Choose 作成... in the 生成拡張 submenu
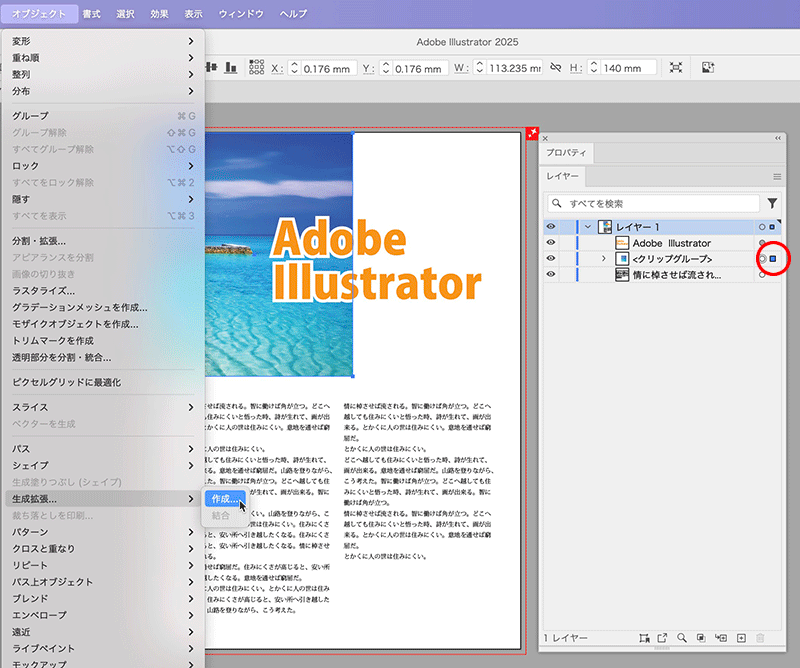Screen dimensions: 800x668 (x=226, y=499)
